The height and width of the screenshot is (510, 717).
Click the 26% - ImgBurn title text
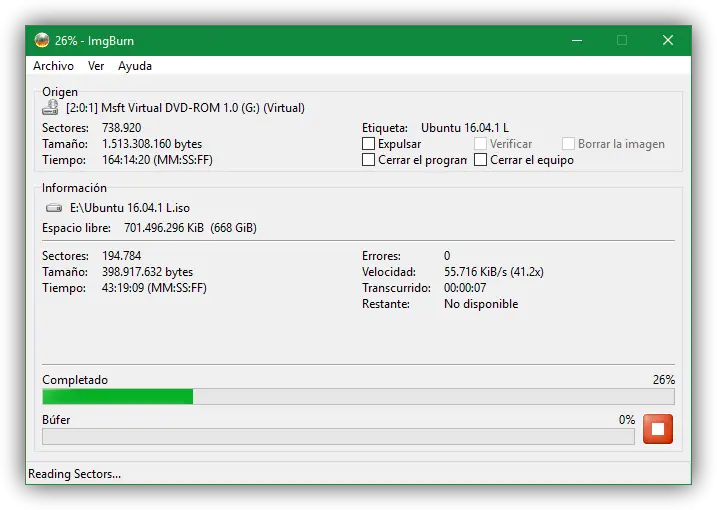coord(94,41)
